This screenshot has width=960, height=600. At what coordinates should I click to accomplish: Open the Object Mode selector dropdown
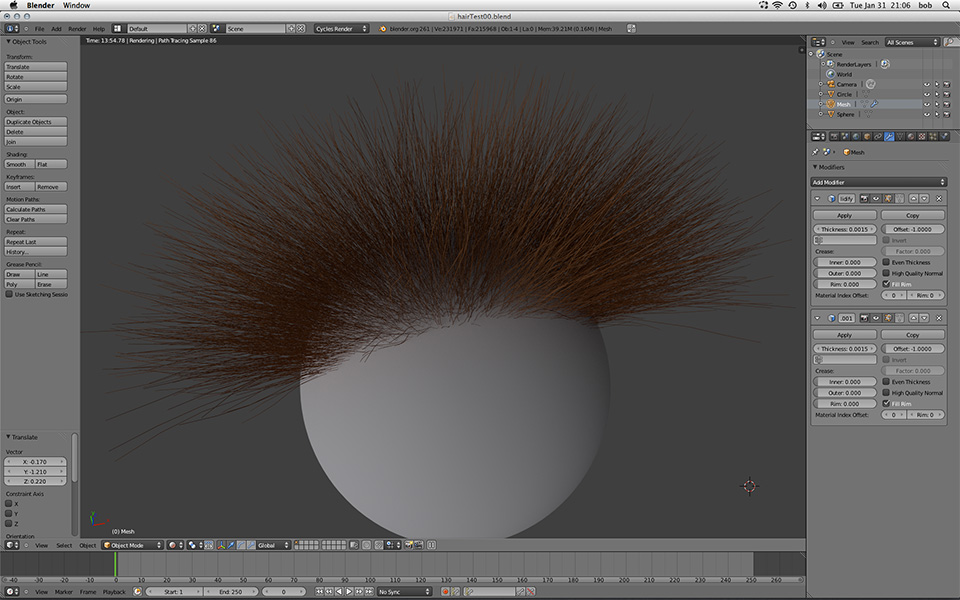click(x=132, y=545)
